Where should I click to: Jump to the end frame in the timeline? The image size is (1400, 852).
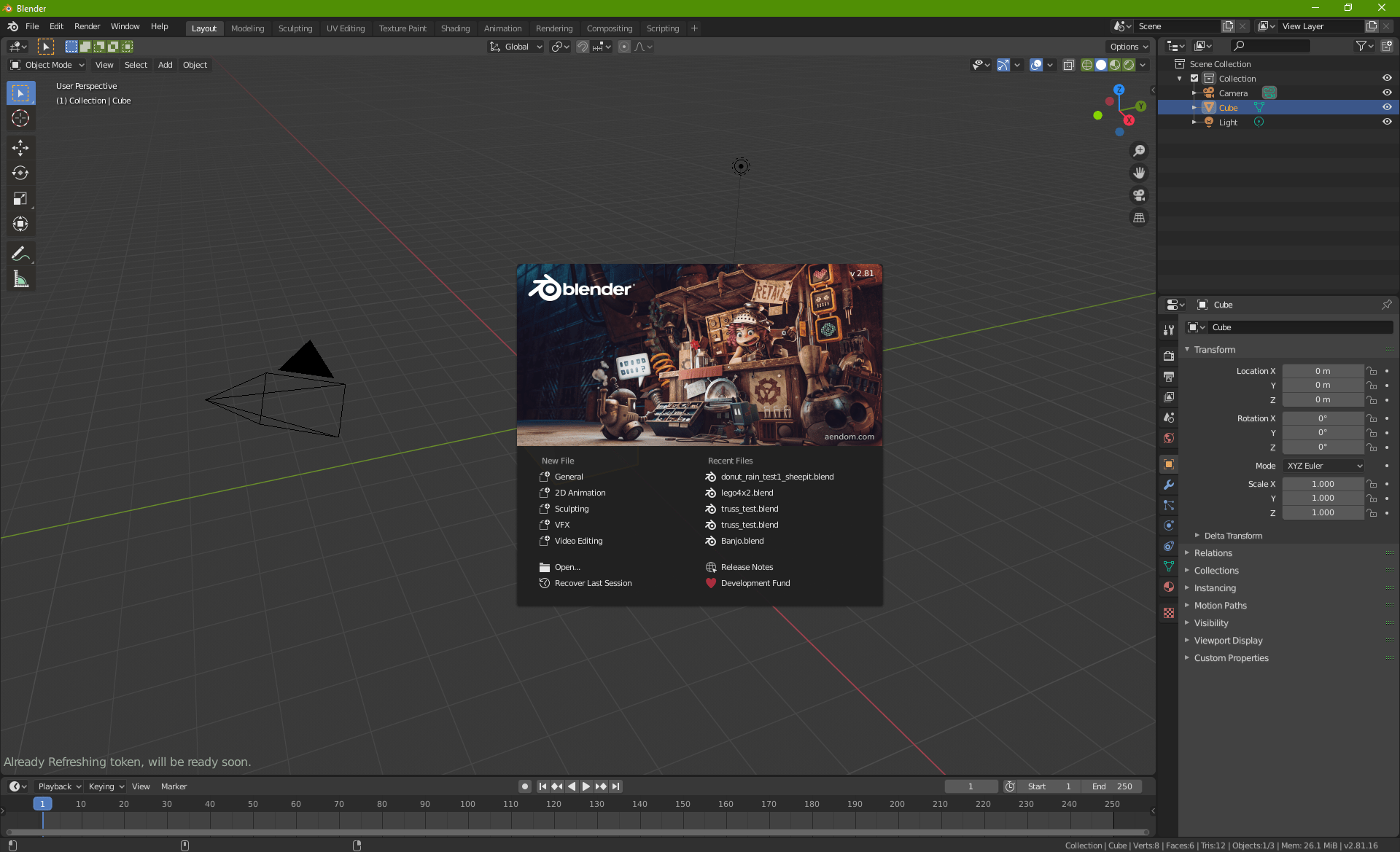click(616, 786)
